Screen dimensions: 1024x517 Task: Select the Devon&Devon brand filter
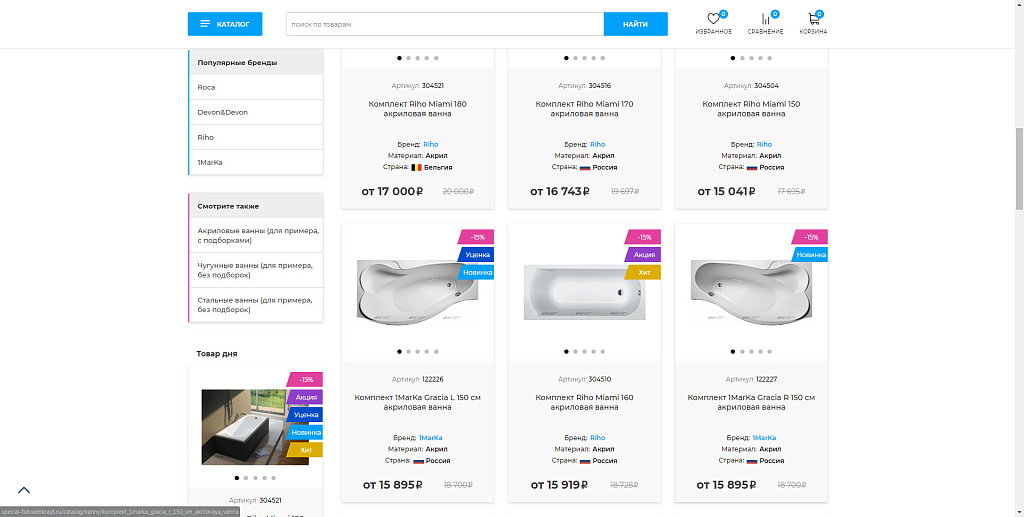pos(223,112)
